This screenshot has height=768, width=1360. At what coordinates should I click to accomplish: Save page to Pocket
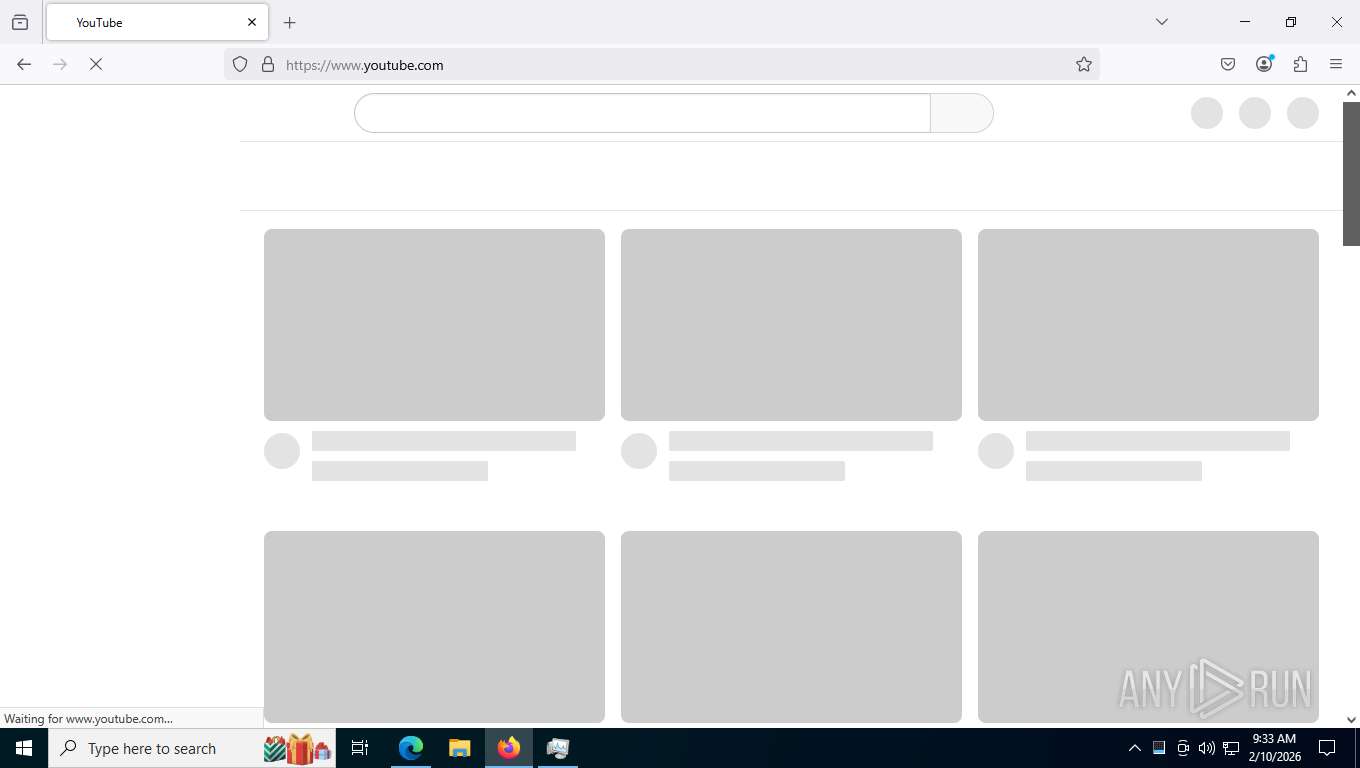point(1228,64)
